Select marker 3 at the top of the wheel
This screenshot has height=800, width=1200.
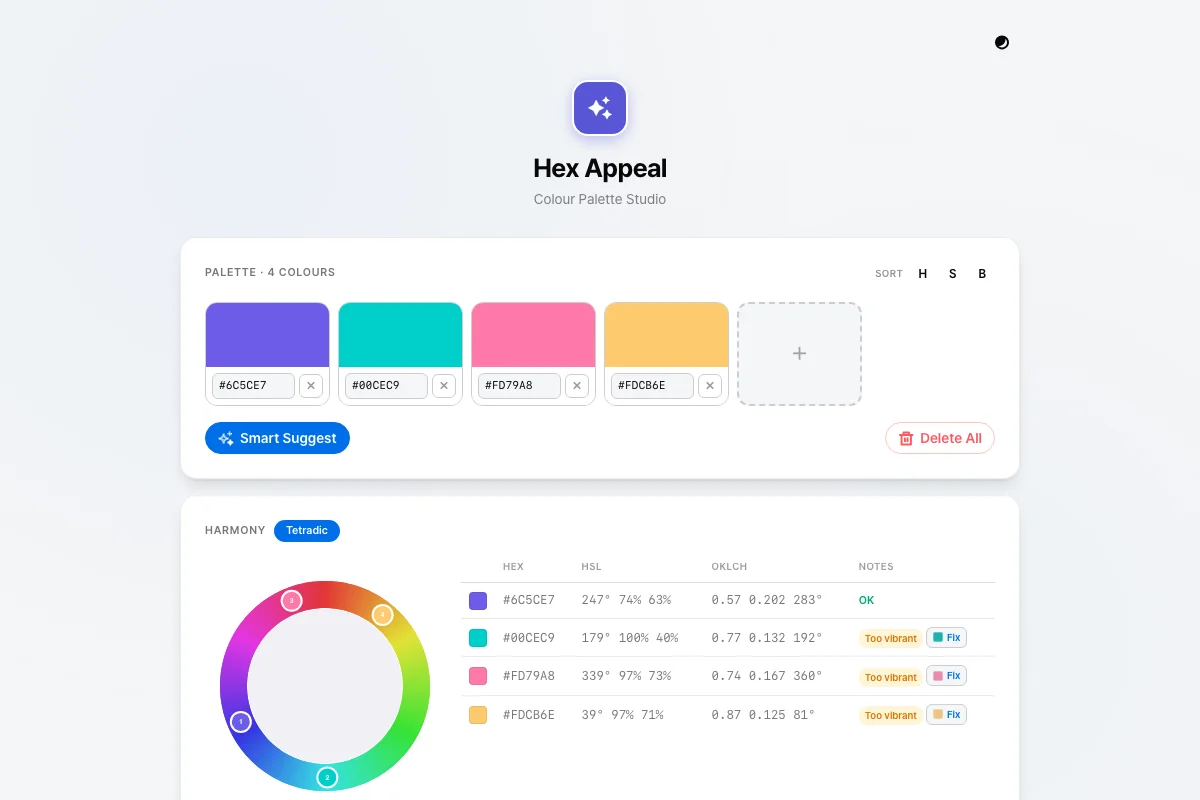tap(292, 601)
